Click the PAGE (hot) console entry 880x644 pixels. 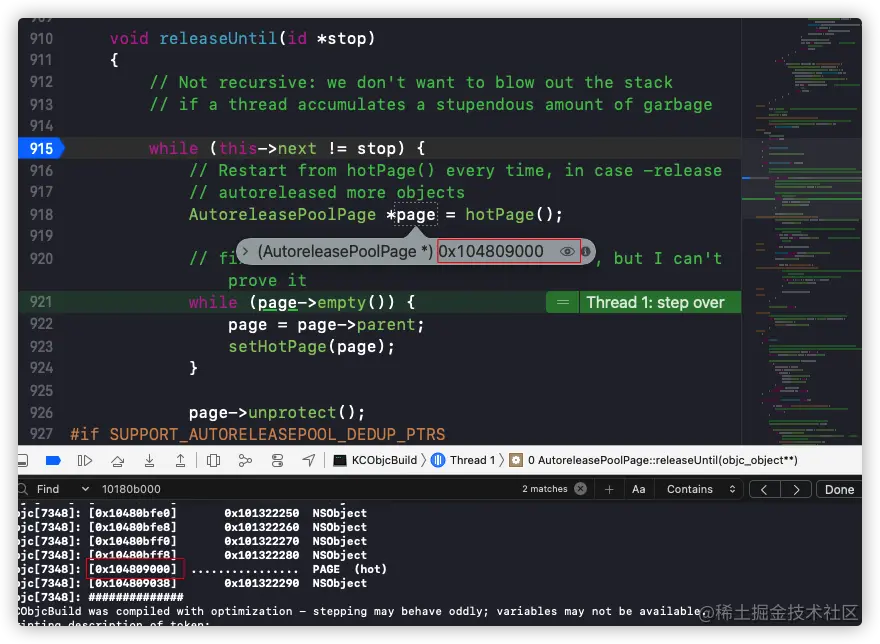coord(349,569)
